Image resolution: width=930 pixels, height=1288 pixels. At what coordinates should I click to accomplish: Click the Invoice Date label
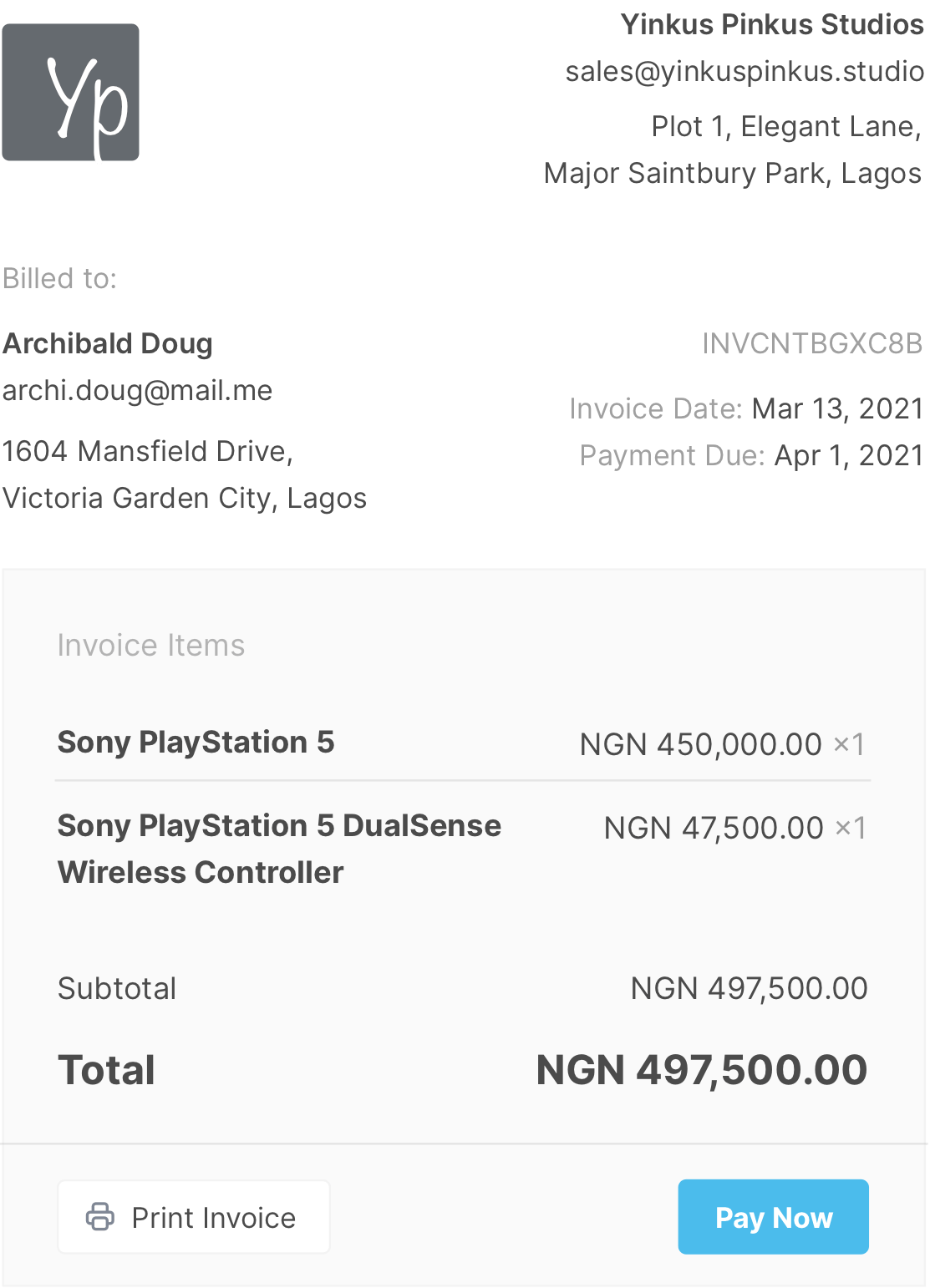[655, 408]
